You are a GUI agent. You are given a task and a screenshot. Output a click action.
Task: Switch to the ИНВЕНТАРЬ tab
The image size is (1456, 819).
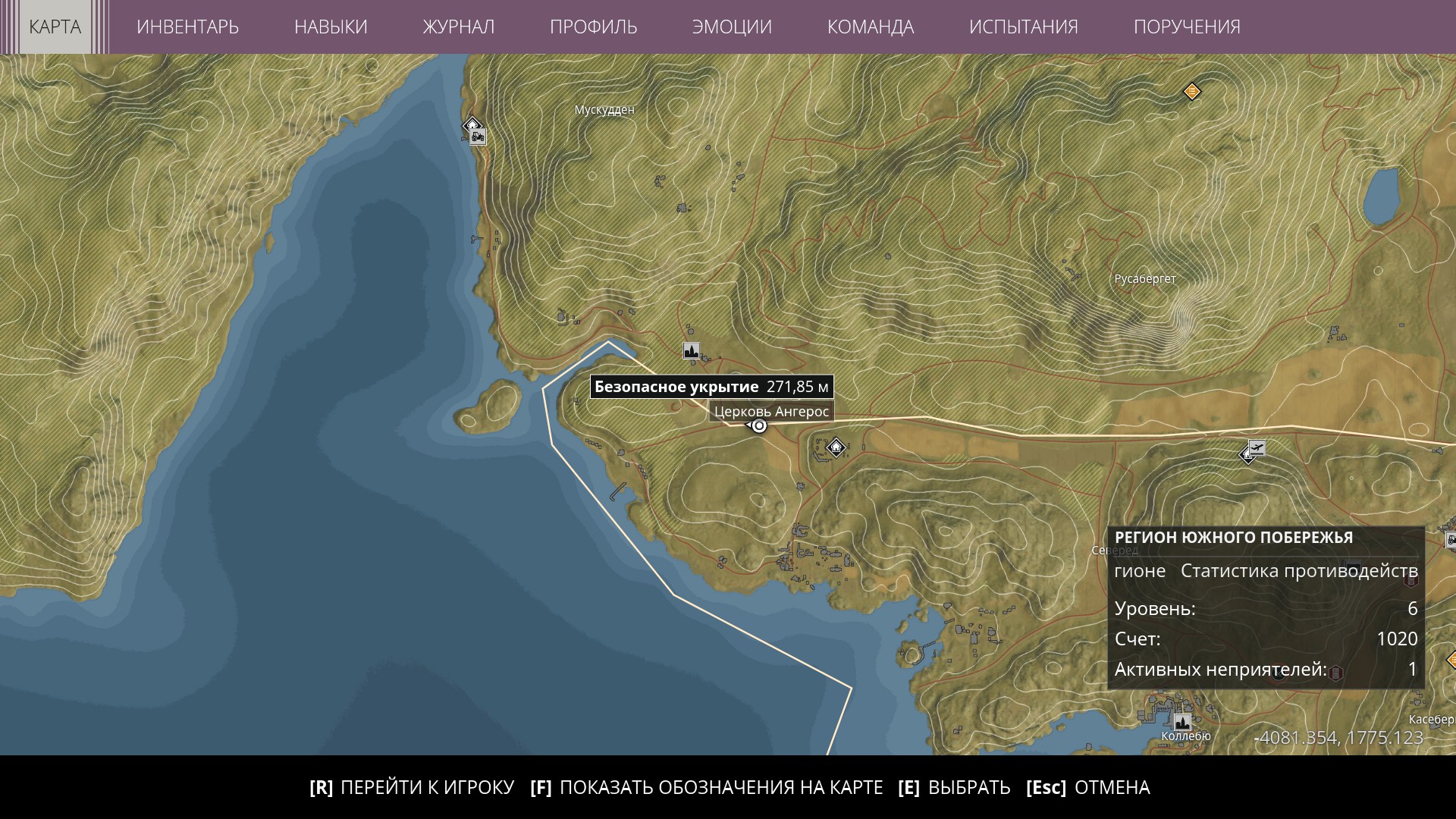(187, 27)
